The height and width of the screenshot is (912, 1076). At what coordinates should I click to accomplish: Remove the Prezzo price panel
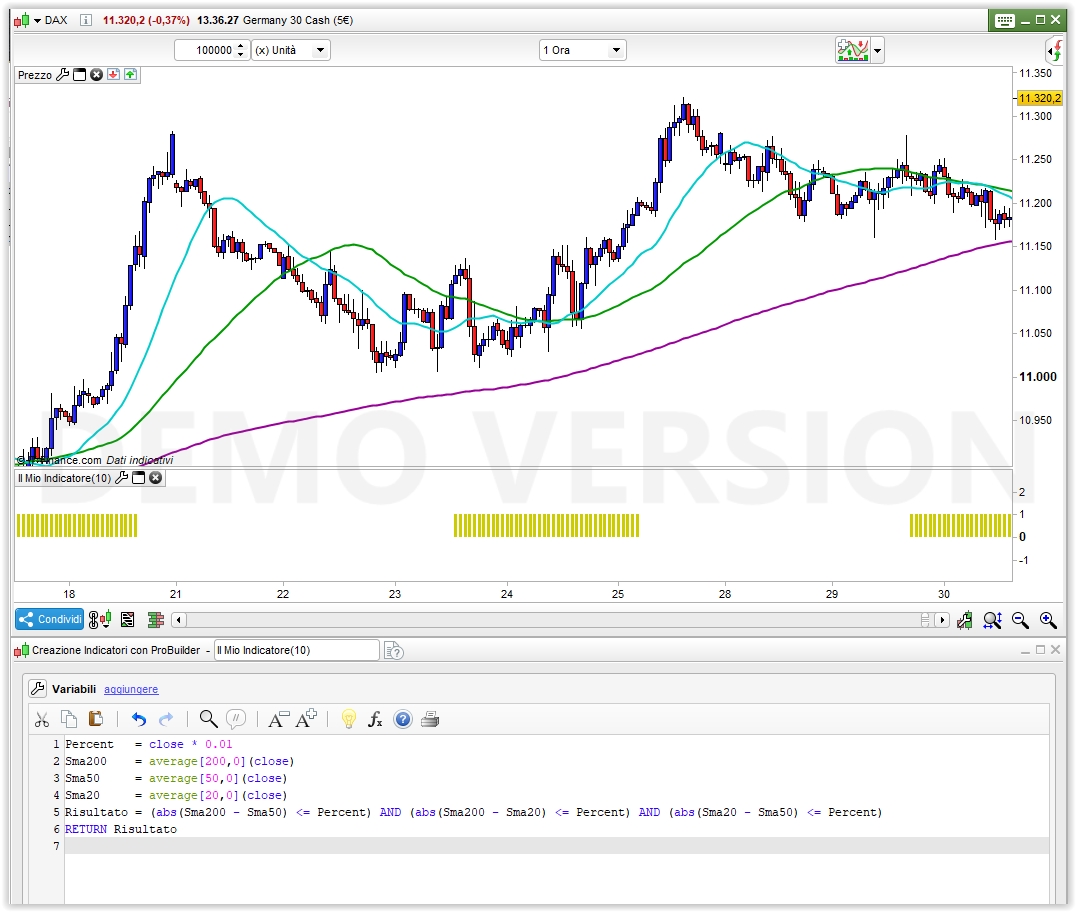pyautogui.click(x=97, y=75)
